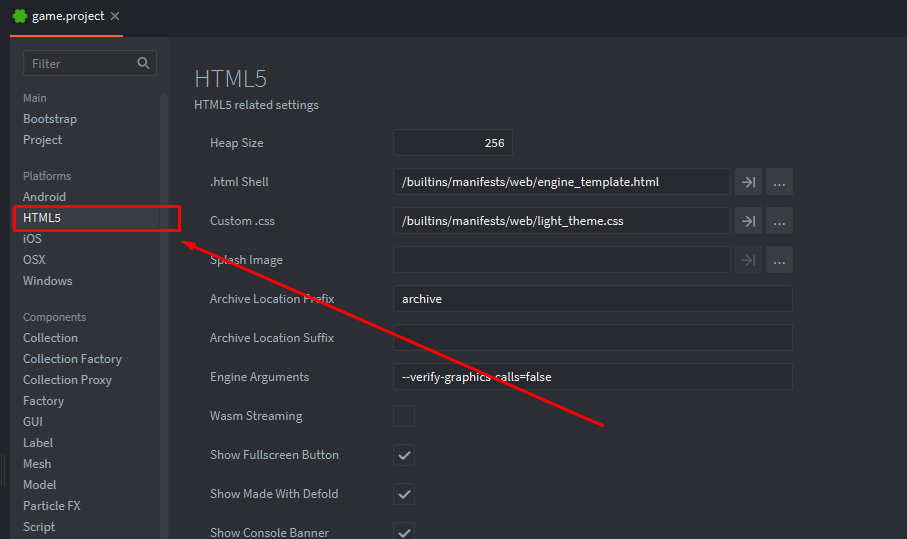Enable the Wasm Streaming checkbox
Image resolution: width=907 pixels, height=539 pixels.
(404, 416)
